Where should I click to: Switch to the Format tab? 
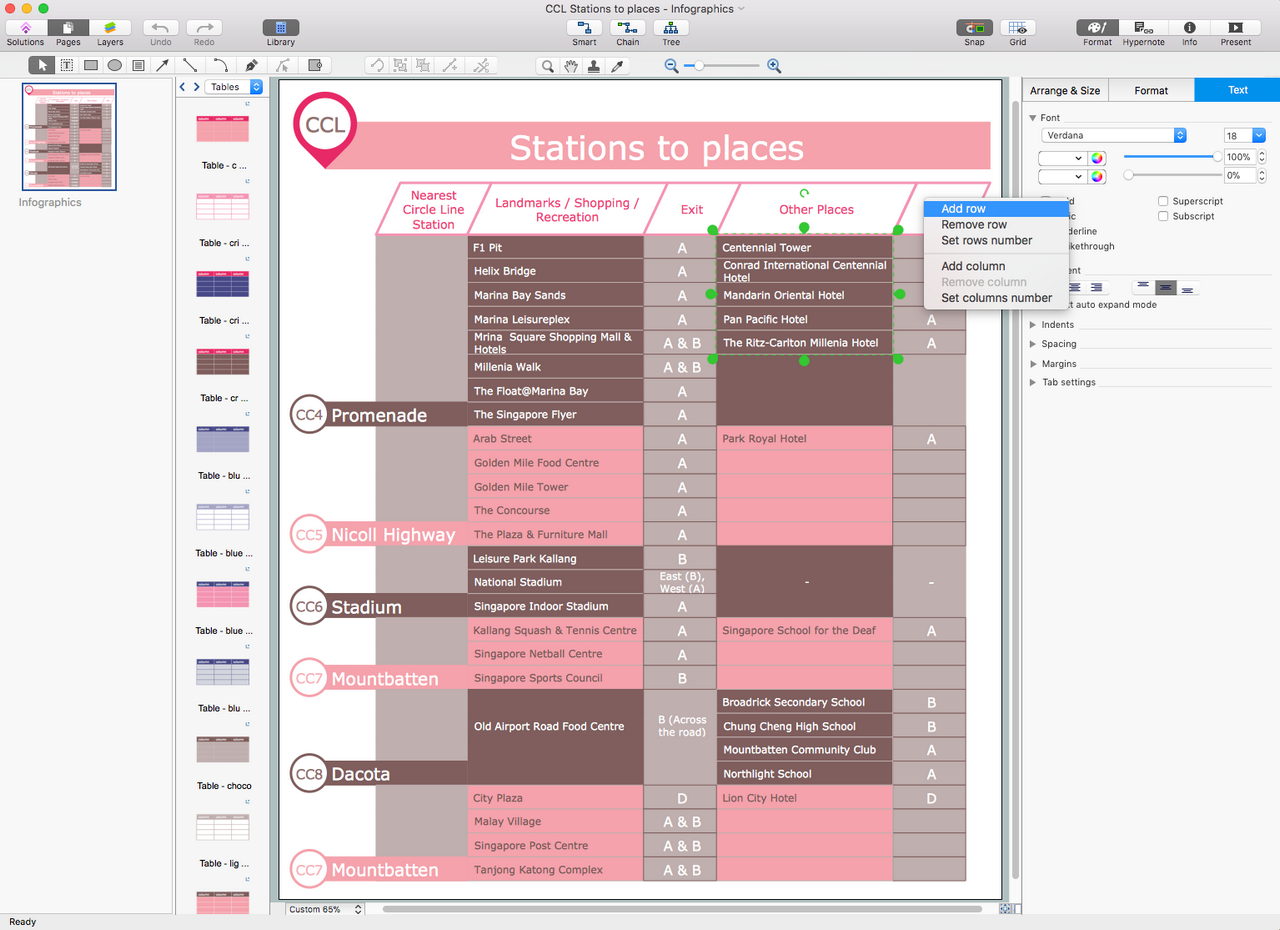coord(1151,90)
